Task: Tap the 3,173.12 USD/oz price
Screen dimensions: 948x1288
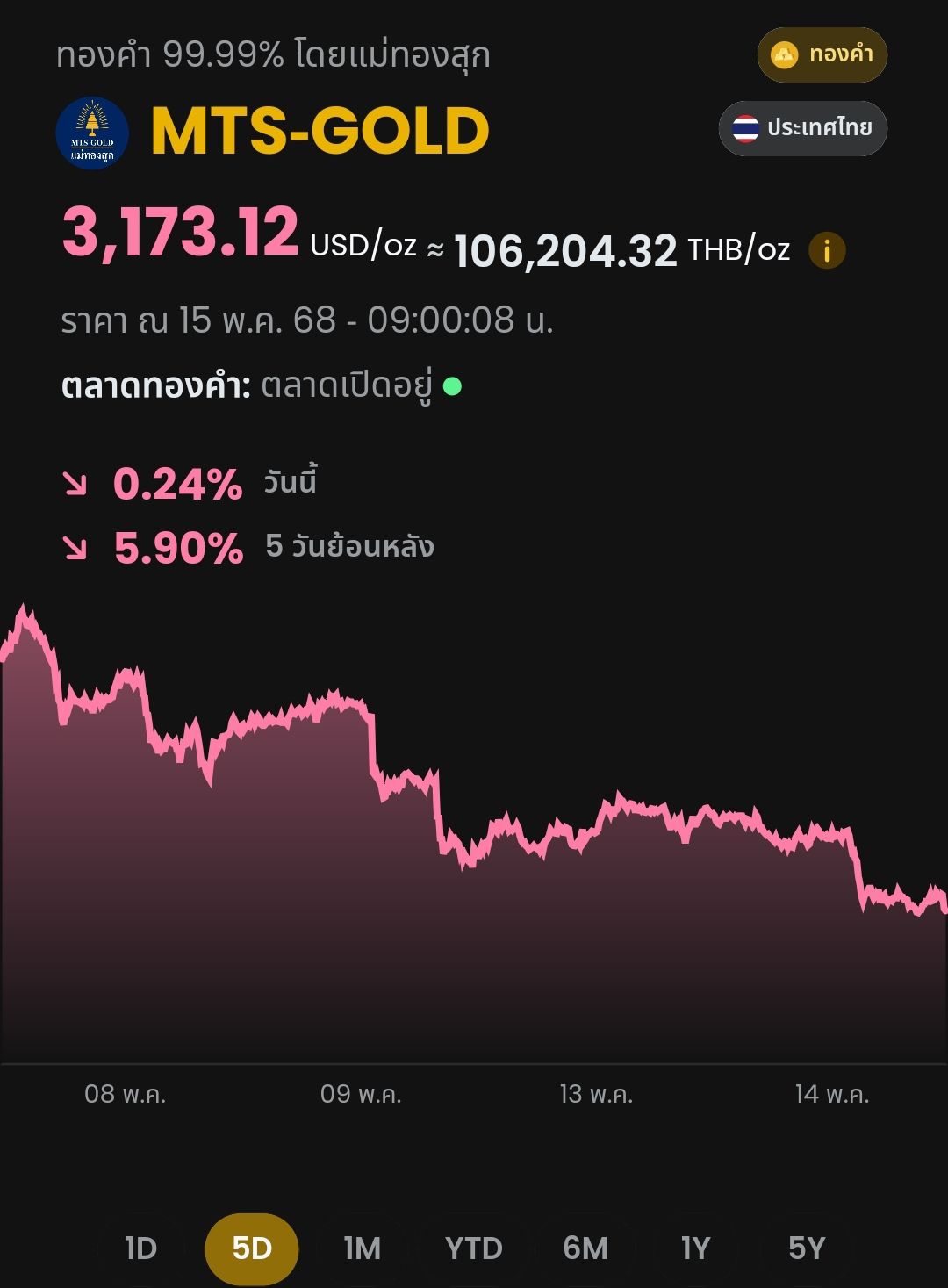Action: [x=239, y=234]
